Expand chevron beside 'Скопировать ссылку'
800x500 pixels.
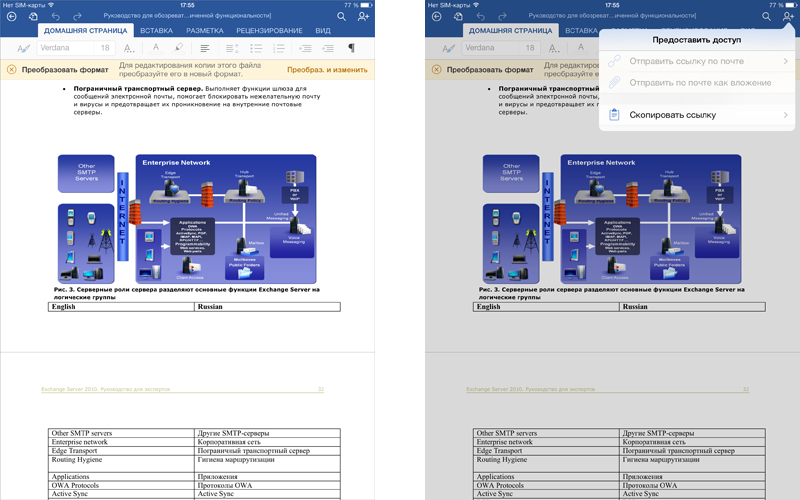pos(786,115)
